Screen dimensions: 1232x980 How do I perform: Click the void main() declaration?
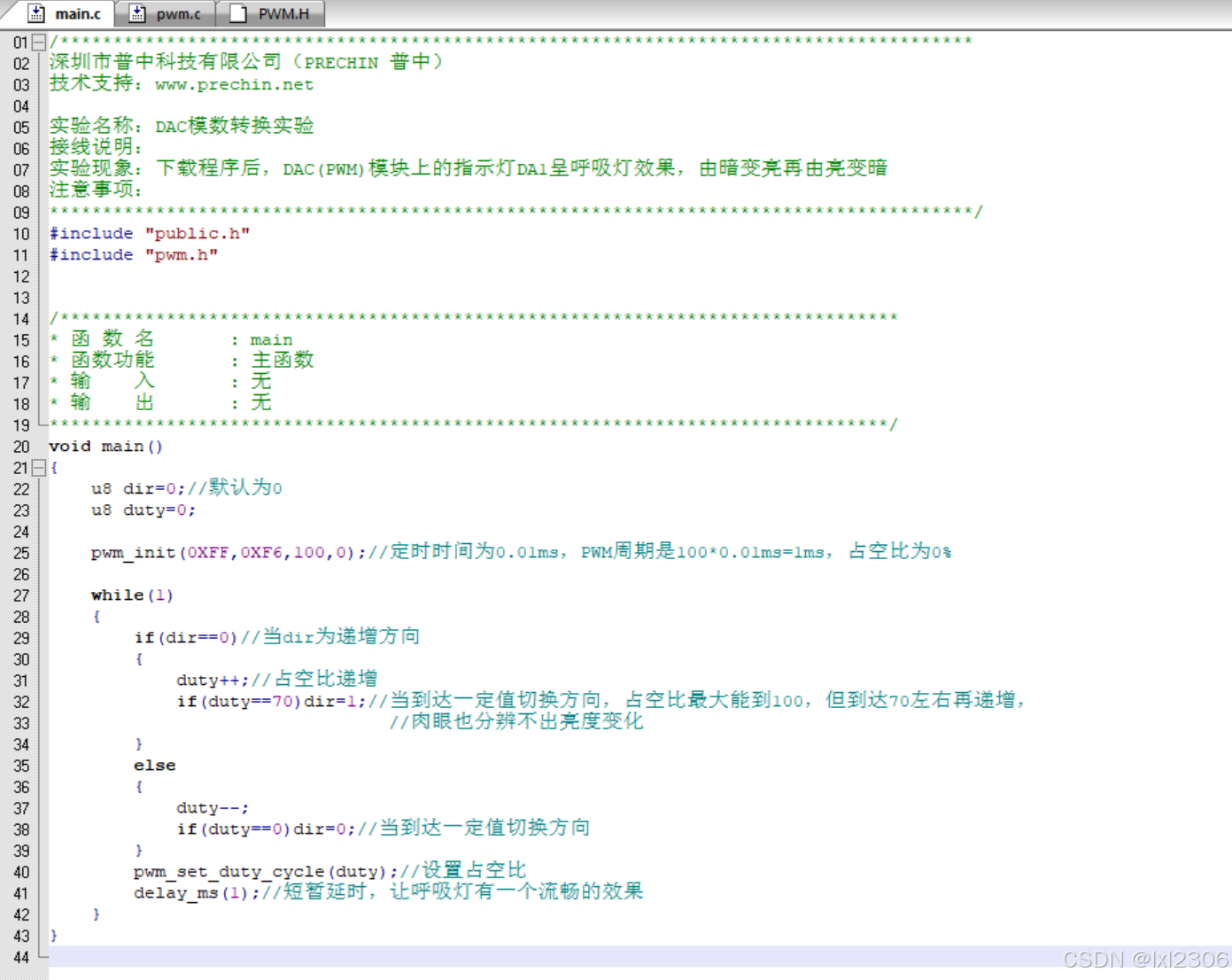click(x=106, y=447)
